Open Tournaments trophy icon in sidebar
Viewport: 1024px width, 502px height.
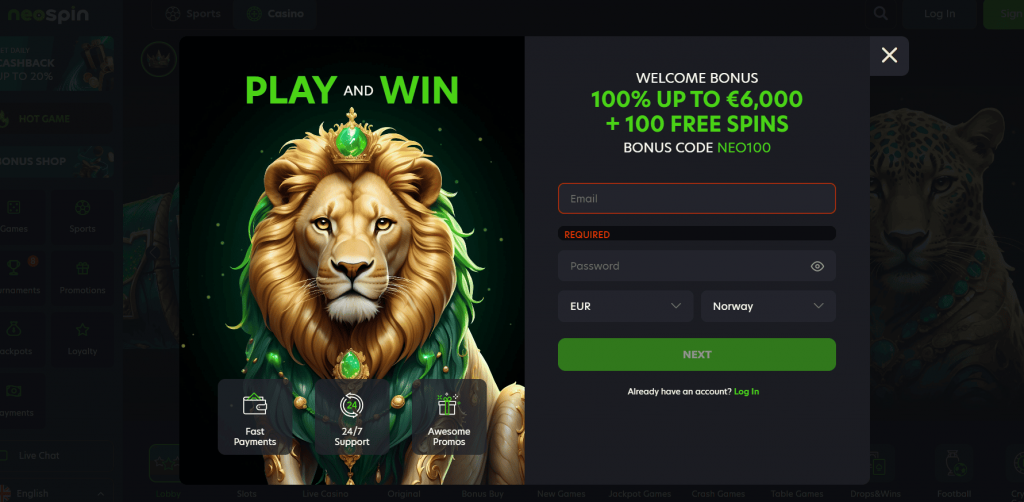coord(13,266)
